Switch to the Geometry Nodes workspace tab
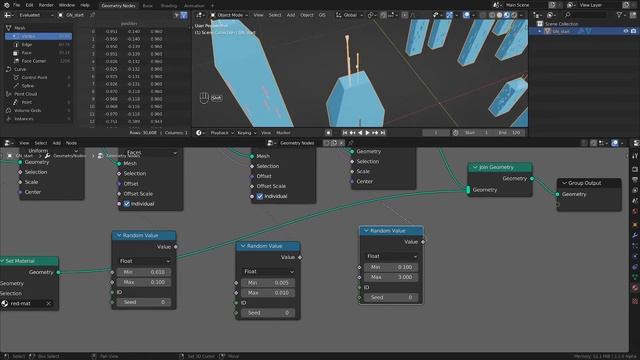This screenshot has height=360, width=640. 118,5
